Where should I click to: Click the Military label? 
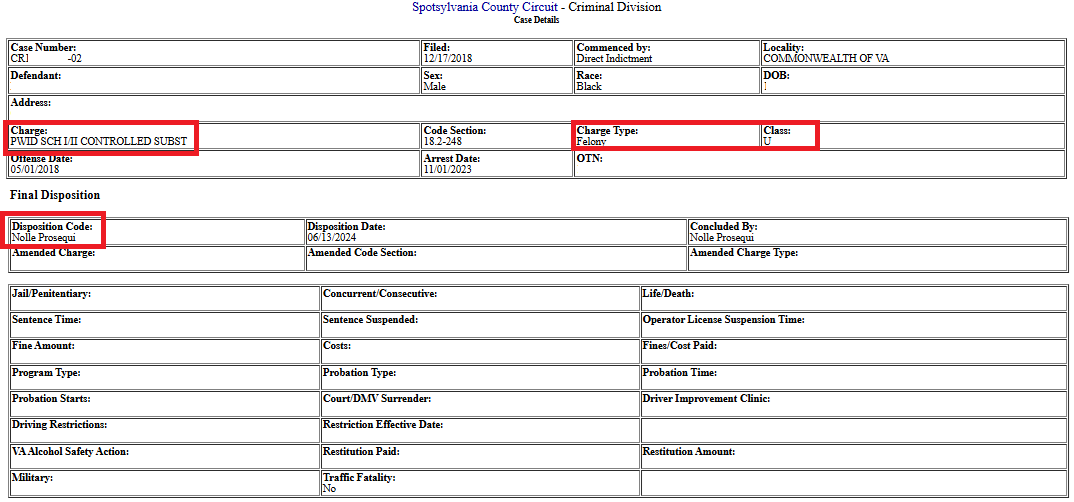point(33,477)
